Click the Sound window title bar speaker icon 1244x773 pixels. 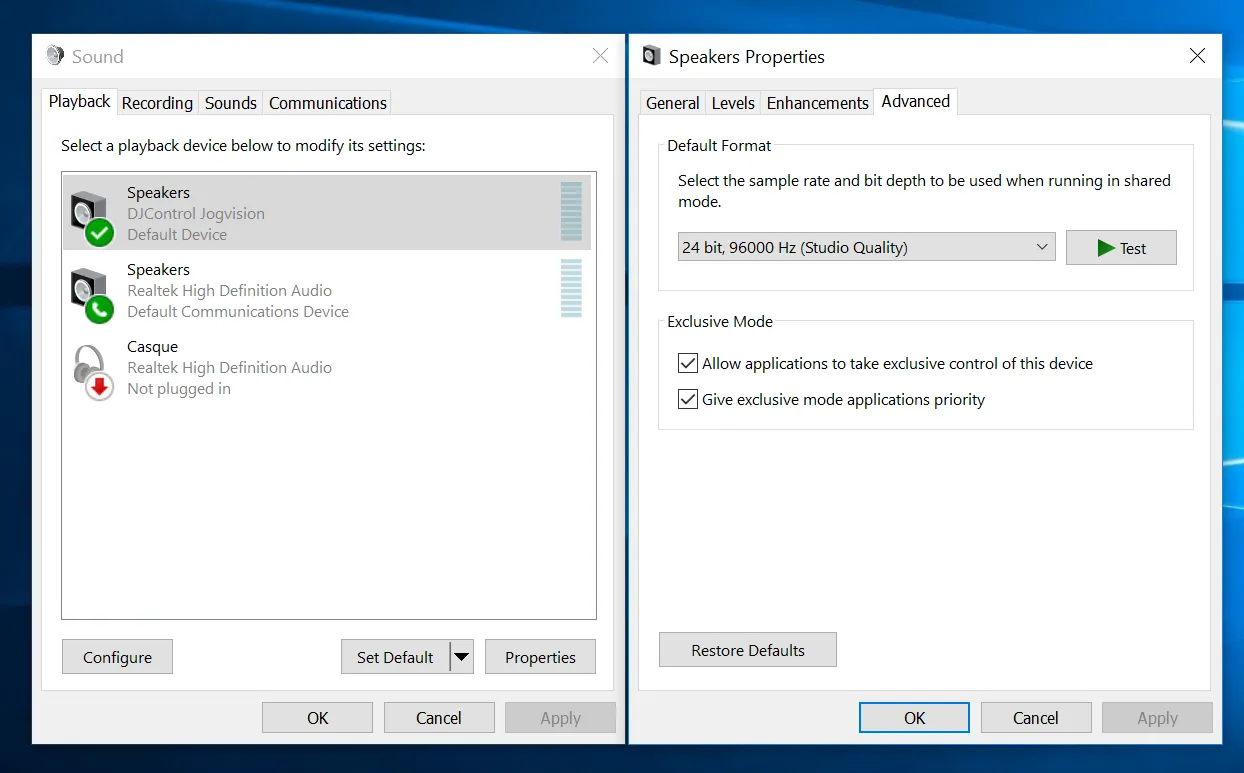(55, 56)
